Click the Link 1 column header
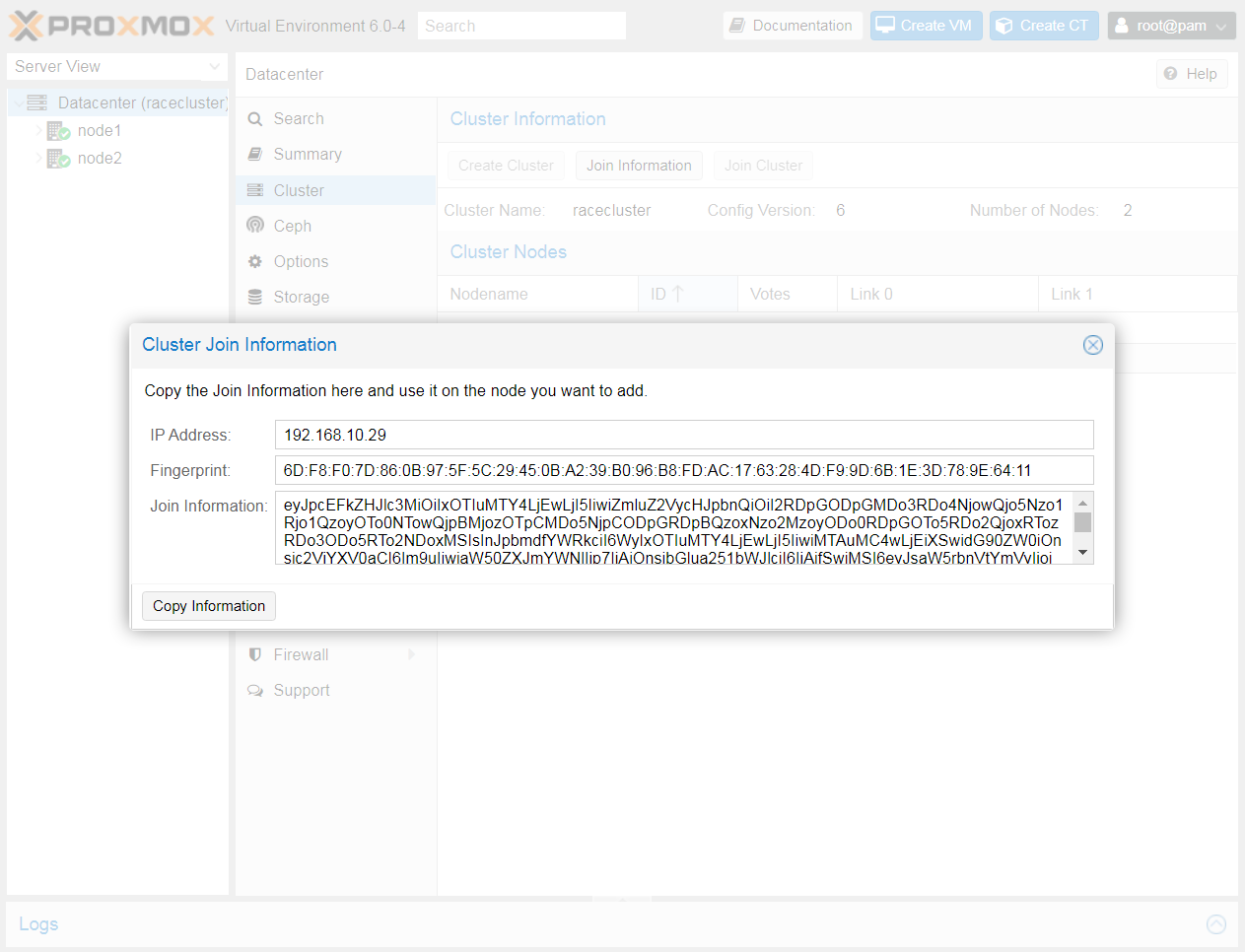 pyautogui.click(x=1139, y=294)
